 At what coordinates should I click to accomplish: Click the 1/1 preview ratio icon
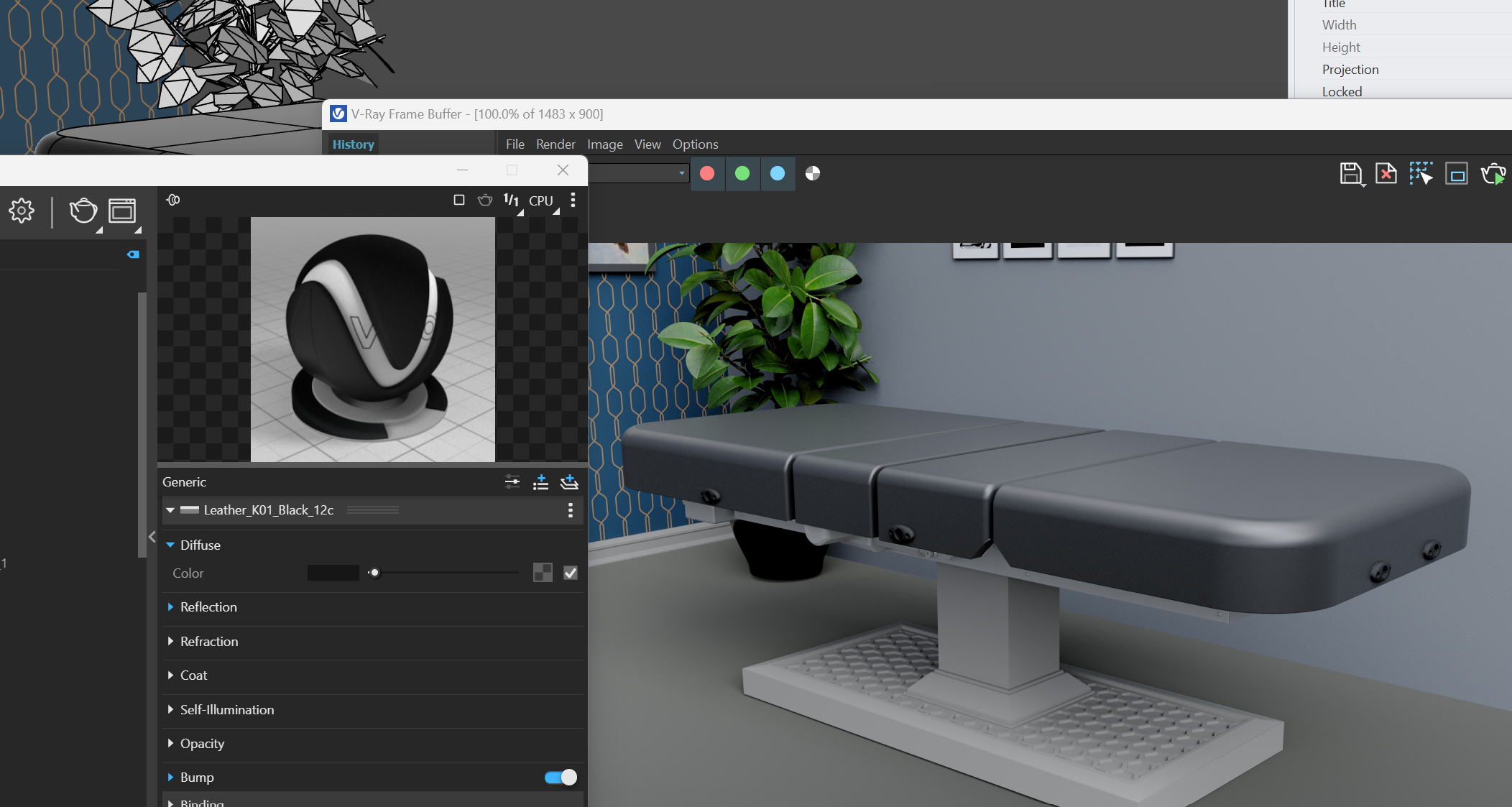coord(511,200)
